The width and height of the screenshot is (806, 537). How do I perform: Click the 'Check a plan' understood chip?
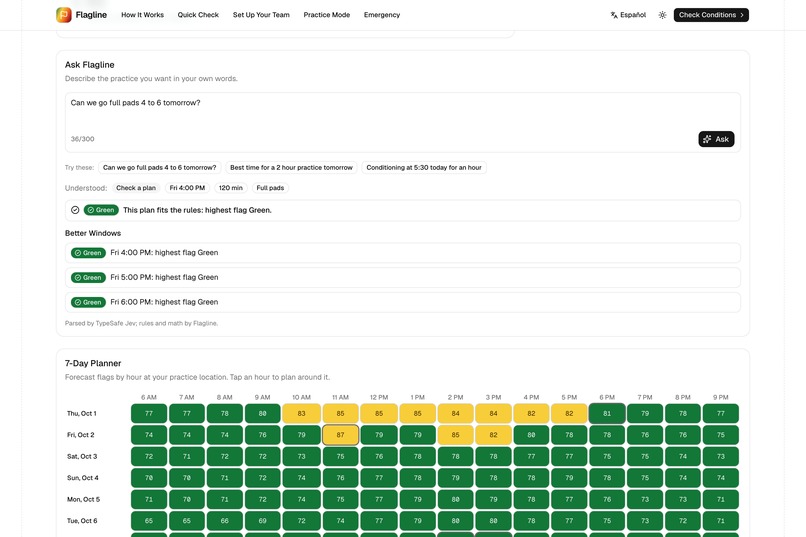point(136,188)
